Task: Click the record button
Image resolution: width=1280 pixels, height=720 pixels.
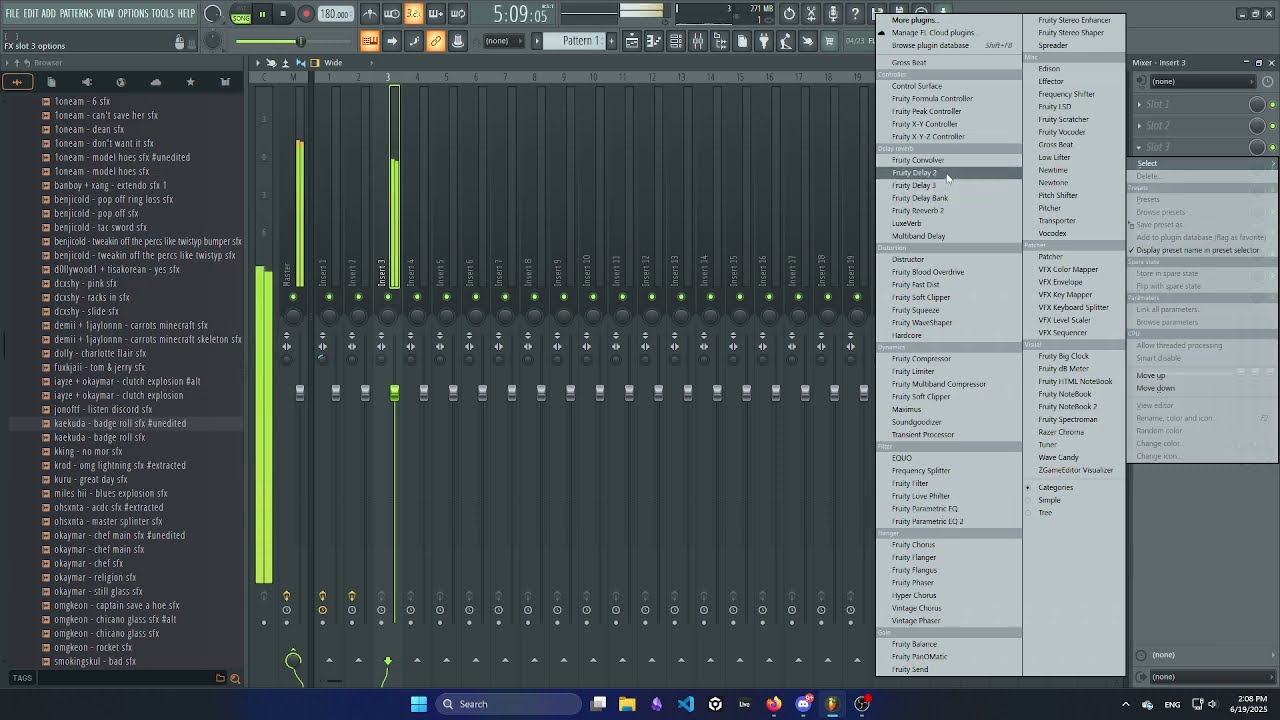Action: click(x=306, y=14)
